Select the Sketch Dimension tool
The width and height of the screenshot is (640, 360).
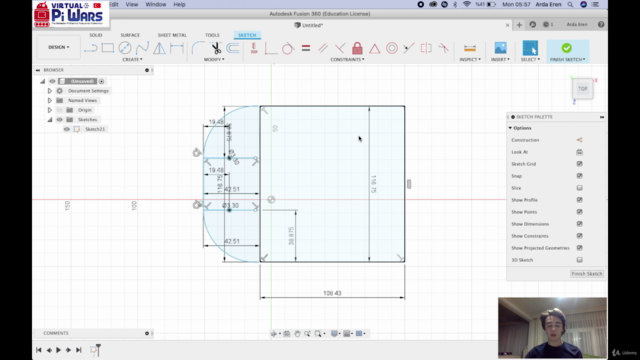(x=177, y=48)
